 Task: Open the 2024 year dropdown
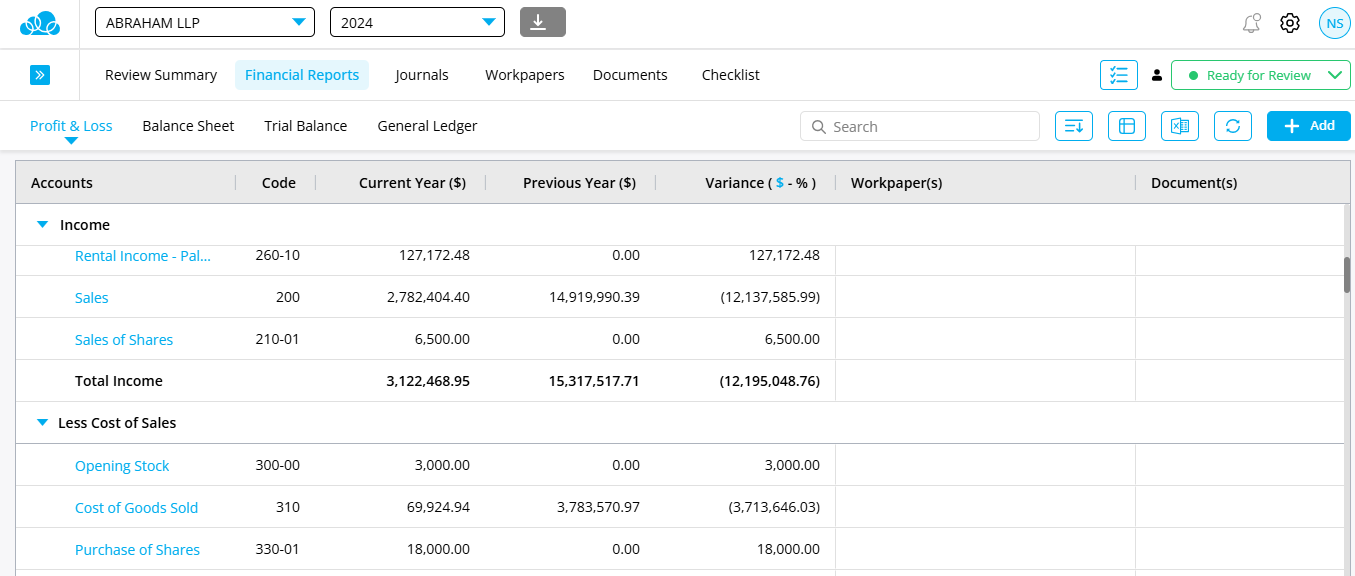point(417,22)
